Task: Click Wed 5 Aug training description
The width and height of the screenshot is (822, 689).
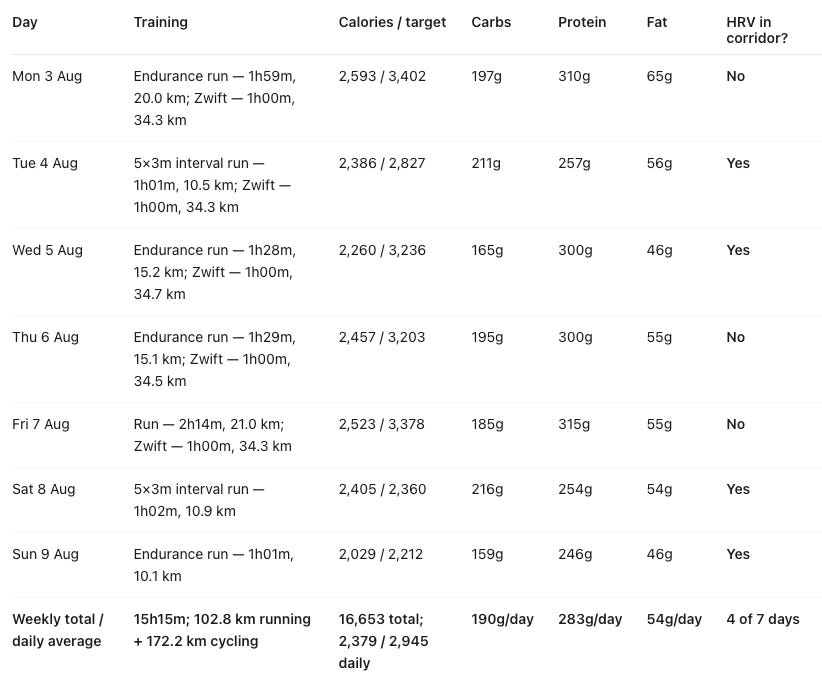Action: tap(214, 272)
